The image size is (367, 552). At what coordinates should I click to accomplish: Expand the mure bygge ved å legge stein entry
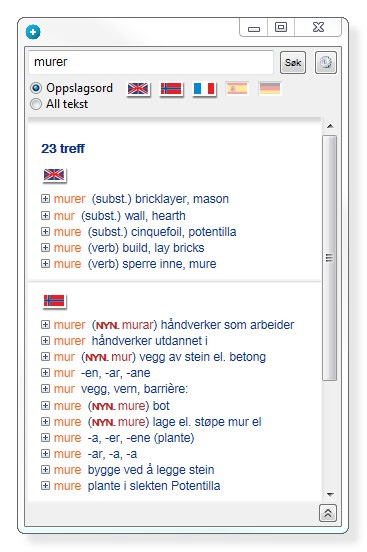(45, 469)
